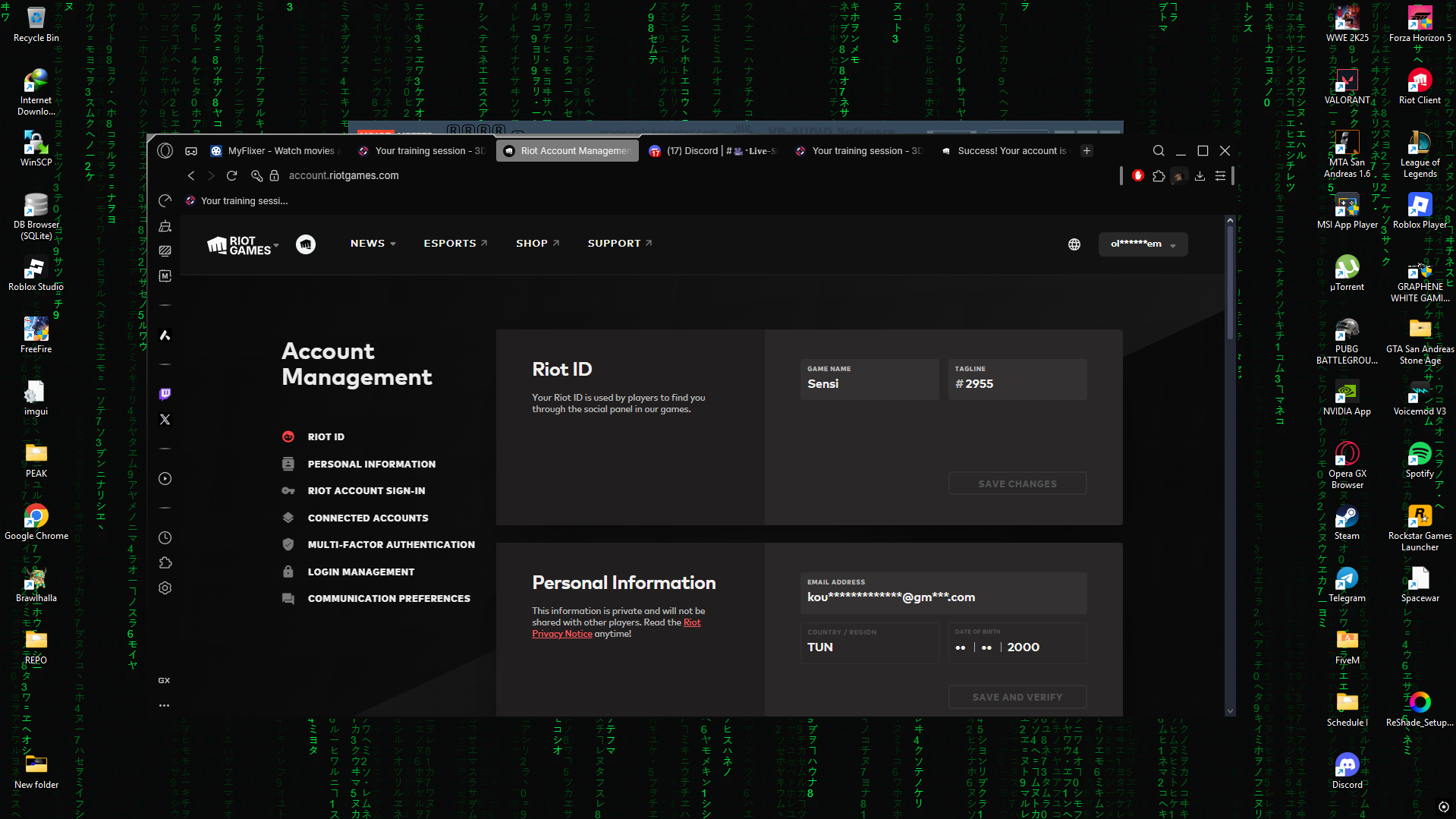The height and width of the screenshot is (819, 1456).
Task: Expand the Riot Games logo chevron
Action: [x=276, y=246]
